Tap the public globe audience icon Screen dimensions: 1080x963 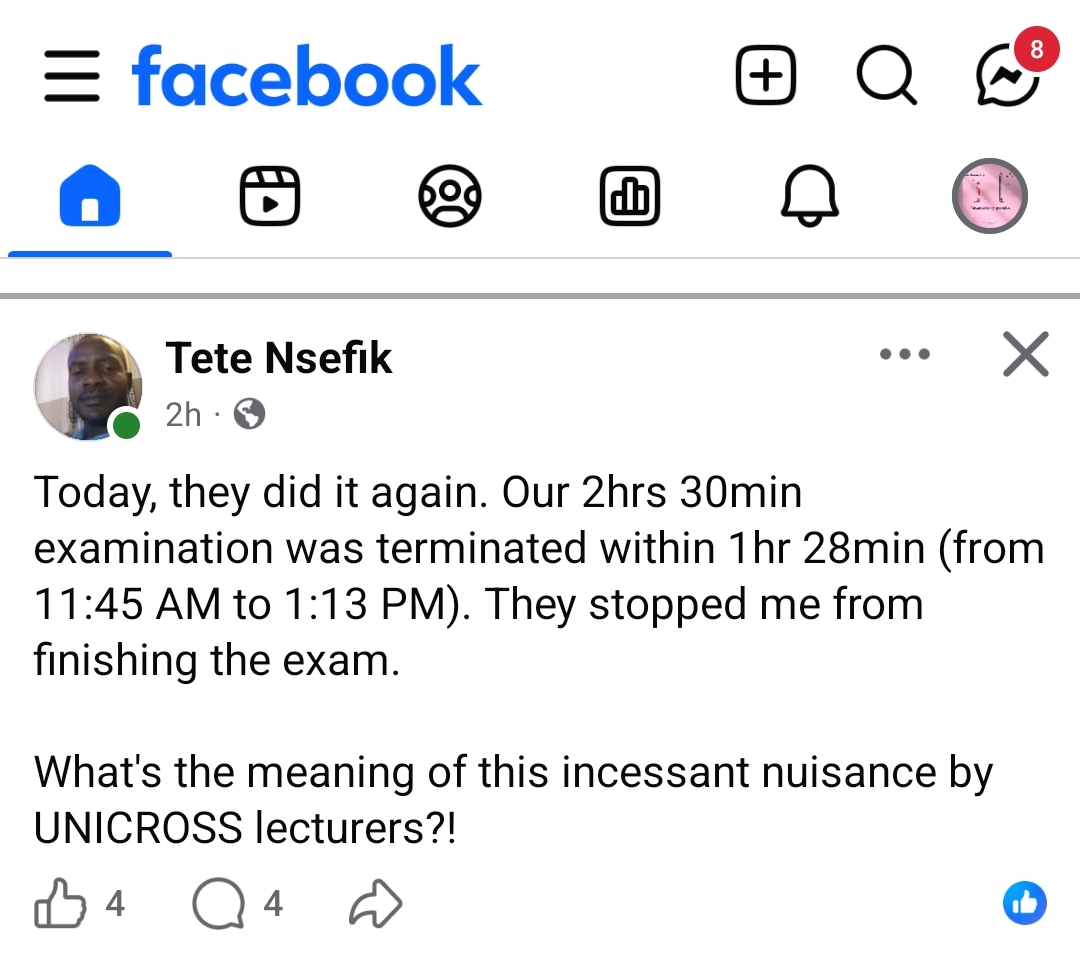[x=249, y=414]
